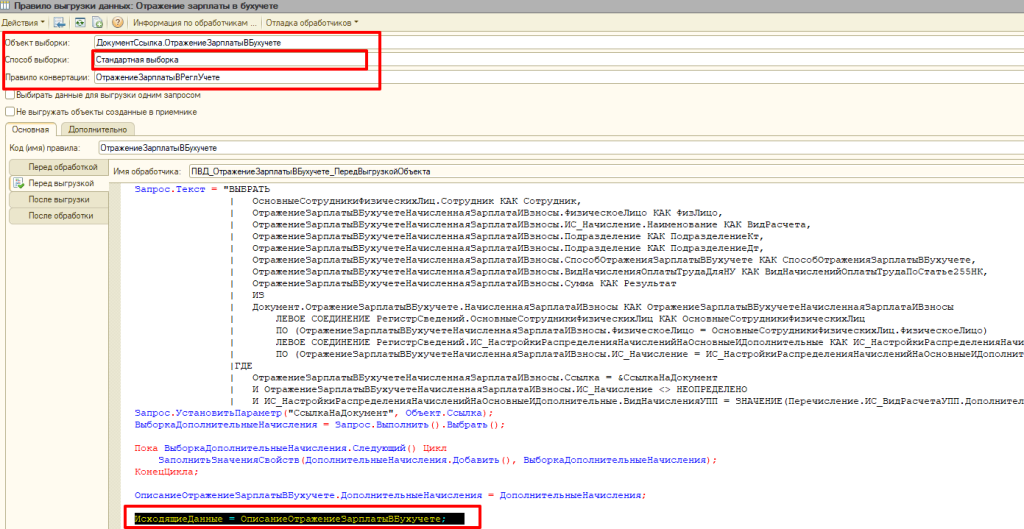Open the Перед обработкой handler tab
Viewport: 1024px width, 529px height.
(62, 167)
